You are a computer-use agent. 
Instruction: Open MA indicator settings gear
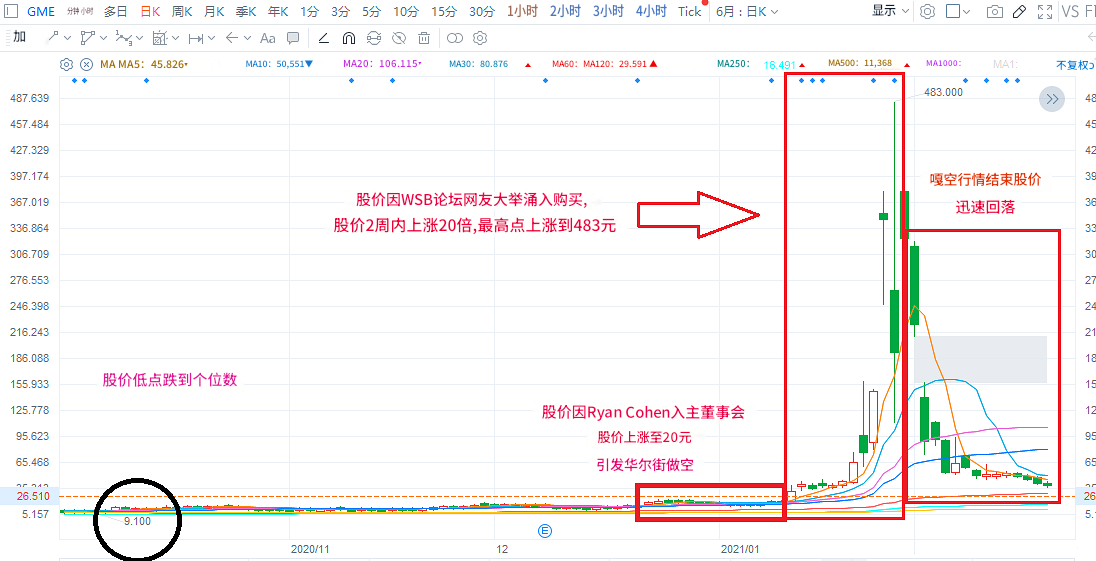tap(66, 64)
